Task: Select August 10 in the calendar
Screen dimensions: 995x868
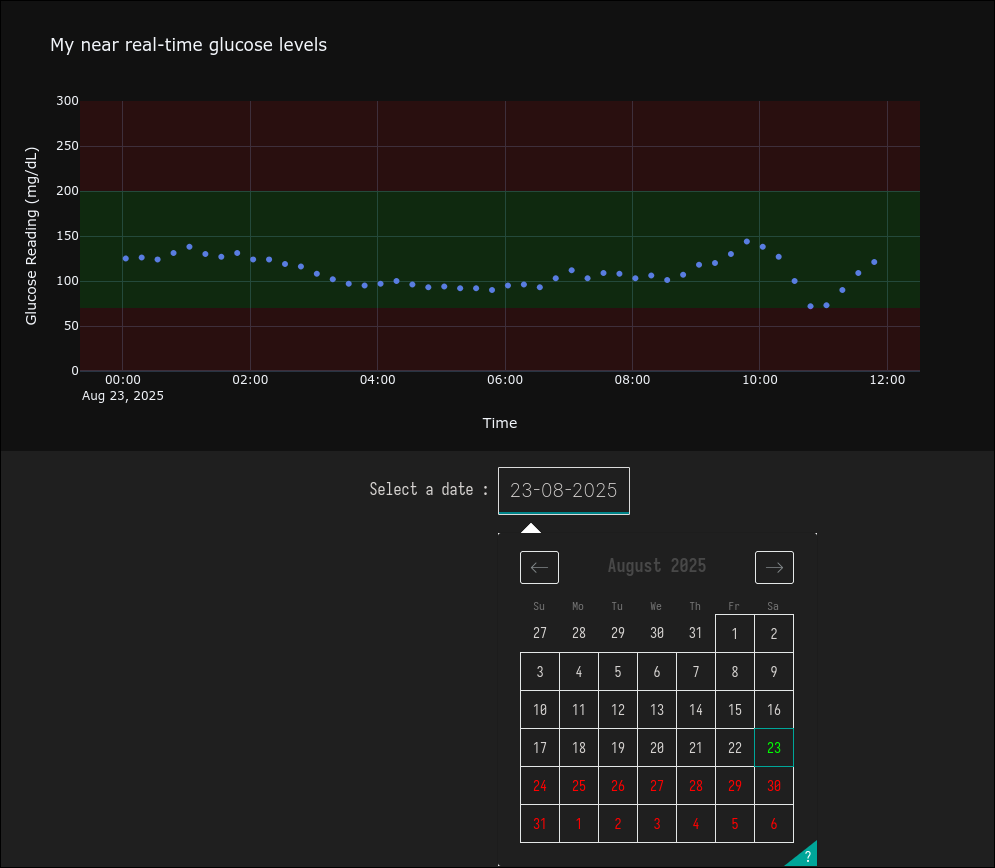Action: 539,709
